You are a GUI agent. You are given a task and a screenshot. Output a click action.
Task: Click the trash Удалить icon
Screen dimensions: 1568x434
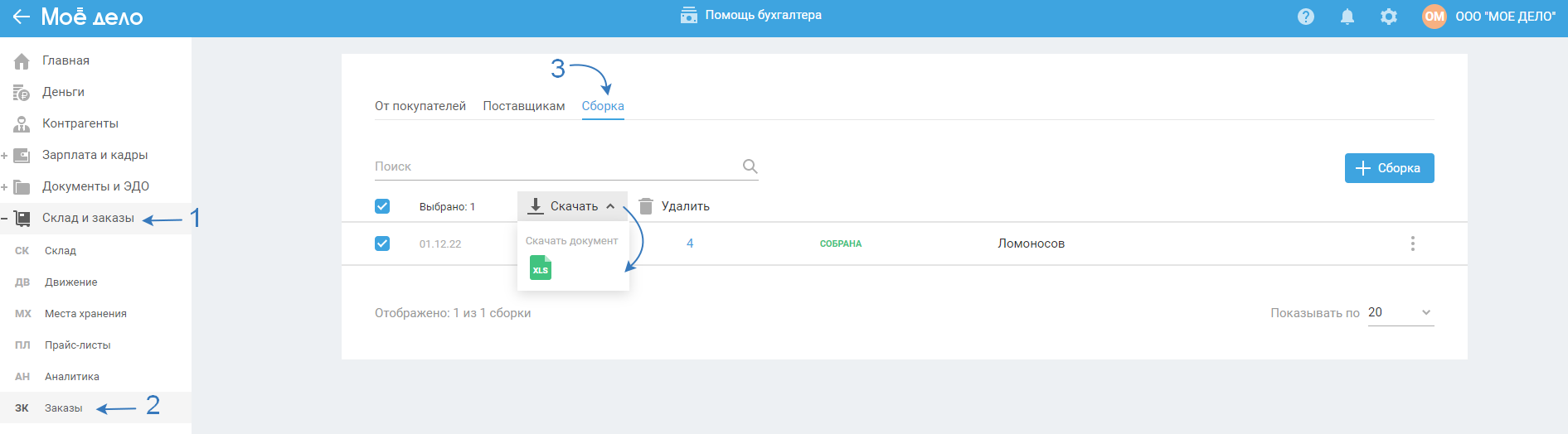coord(646,206)
